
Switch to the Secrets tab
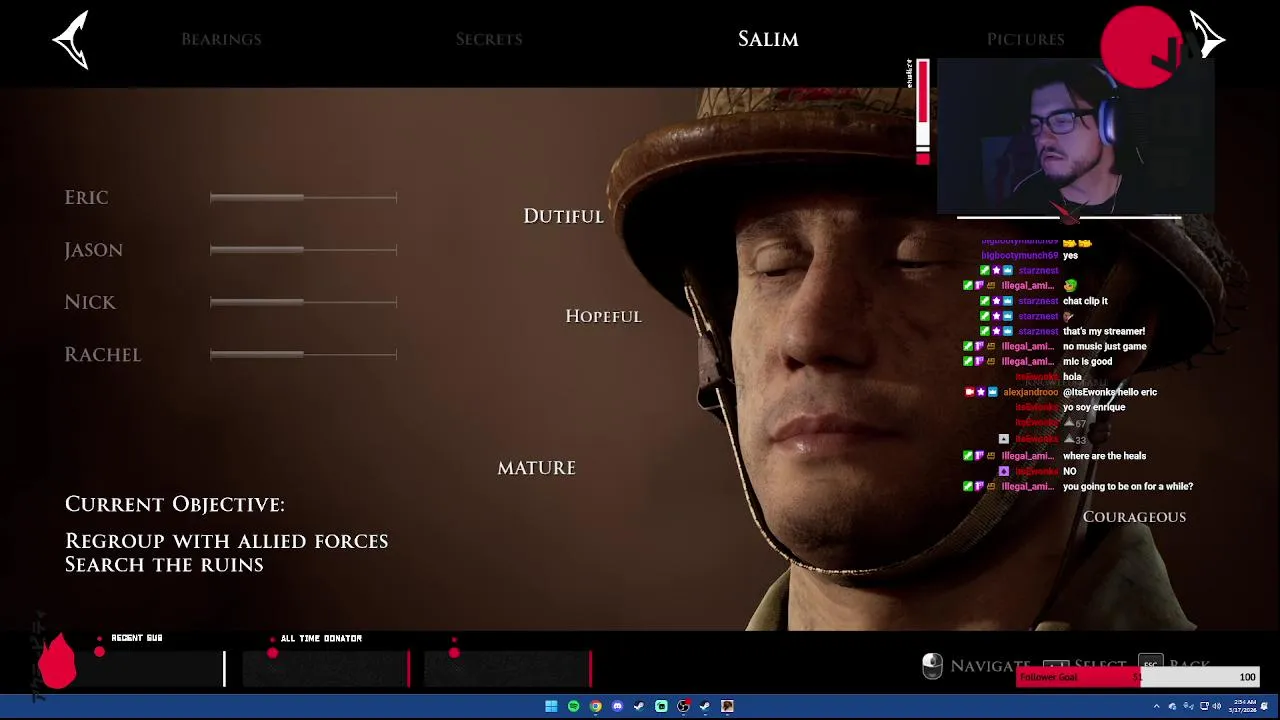[489, 39]
